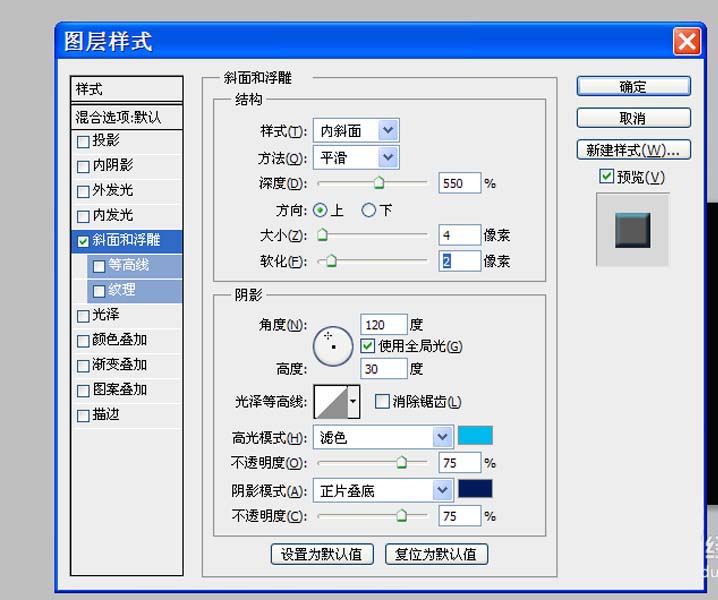Click the 软化 soften slider handle

(331, 261)
